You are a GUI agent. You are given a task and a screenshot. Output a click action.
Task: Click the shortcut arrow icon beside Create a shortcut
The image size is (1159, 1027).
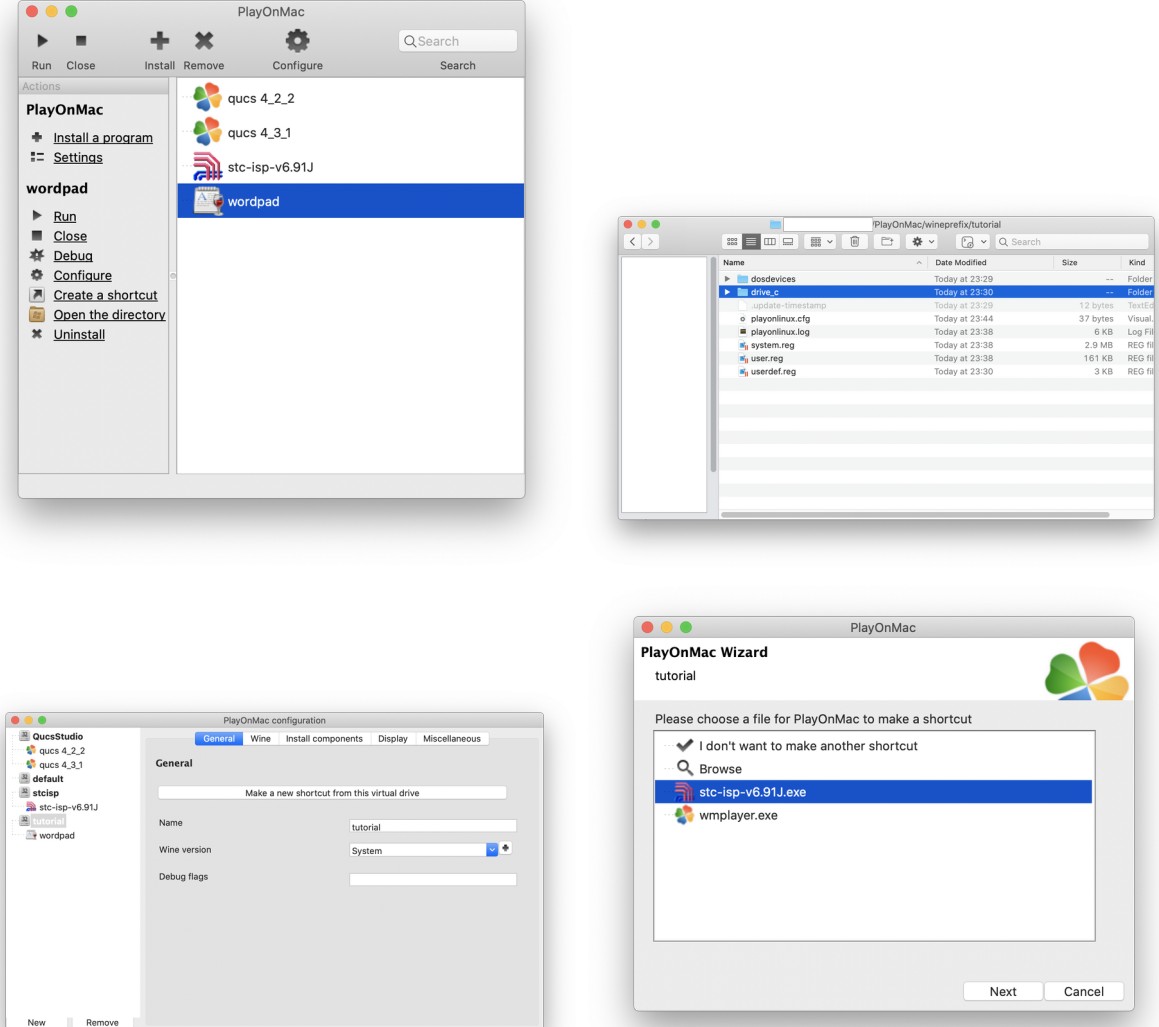(x=37, y=295)
